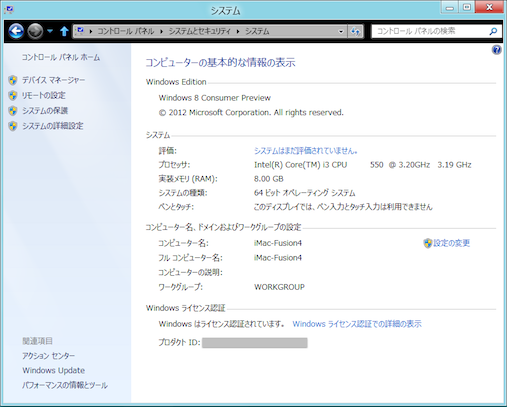Click システムはまだ評価されていません rating link
Image resolution: width=507 pixels, height=407 pixels.
306,151
